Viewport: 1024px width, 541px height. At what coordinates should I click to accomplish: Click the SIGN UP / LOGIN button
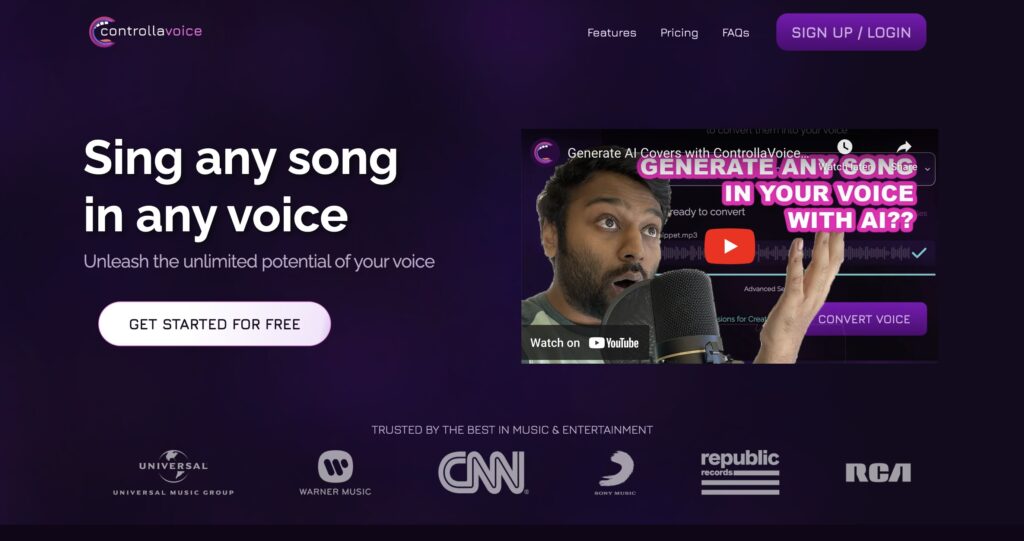[851, 32]
